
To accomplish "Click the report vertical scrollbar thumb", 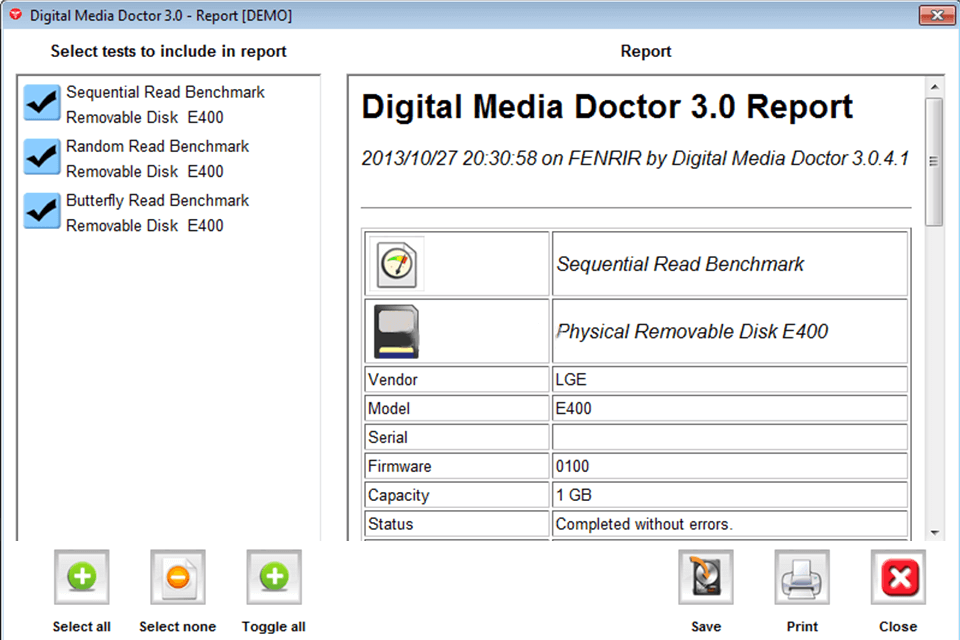I will coord(934,162).
